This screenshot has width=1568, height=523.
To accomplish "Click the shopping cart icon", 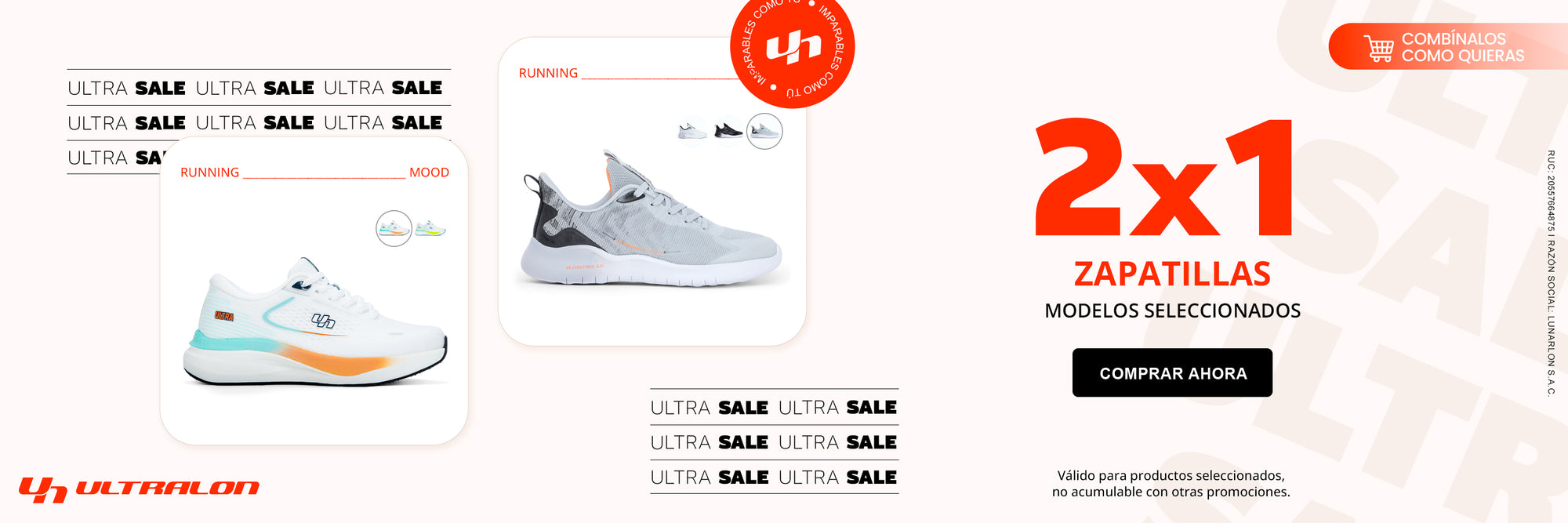I will click(x=1378, y=48).
